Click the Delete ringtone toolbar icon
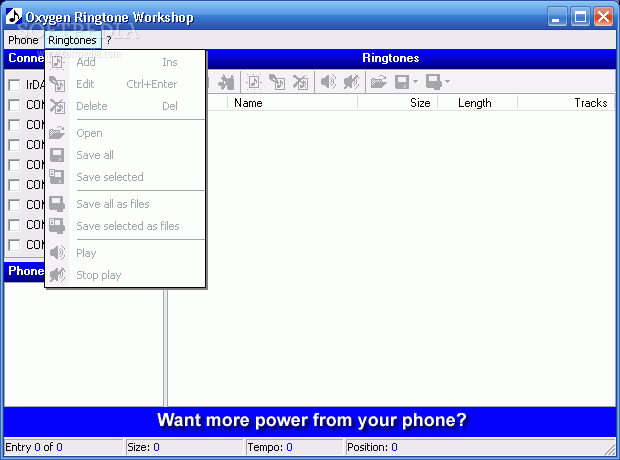The image size is (620, 460). [300, 82]
